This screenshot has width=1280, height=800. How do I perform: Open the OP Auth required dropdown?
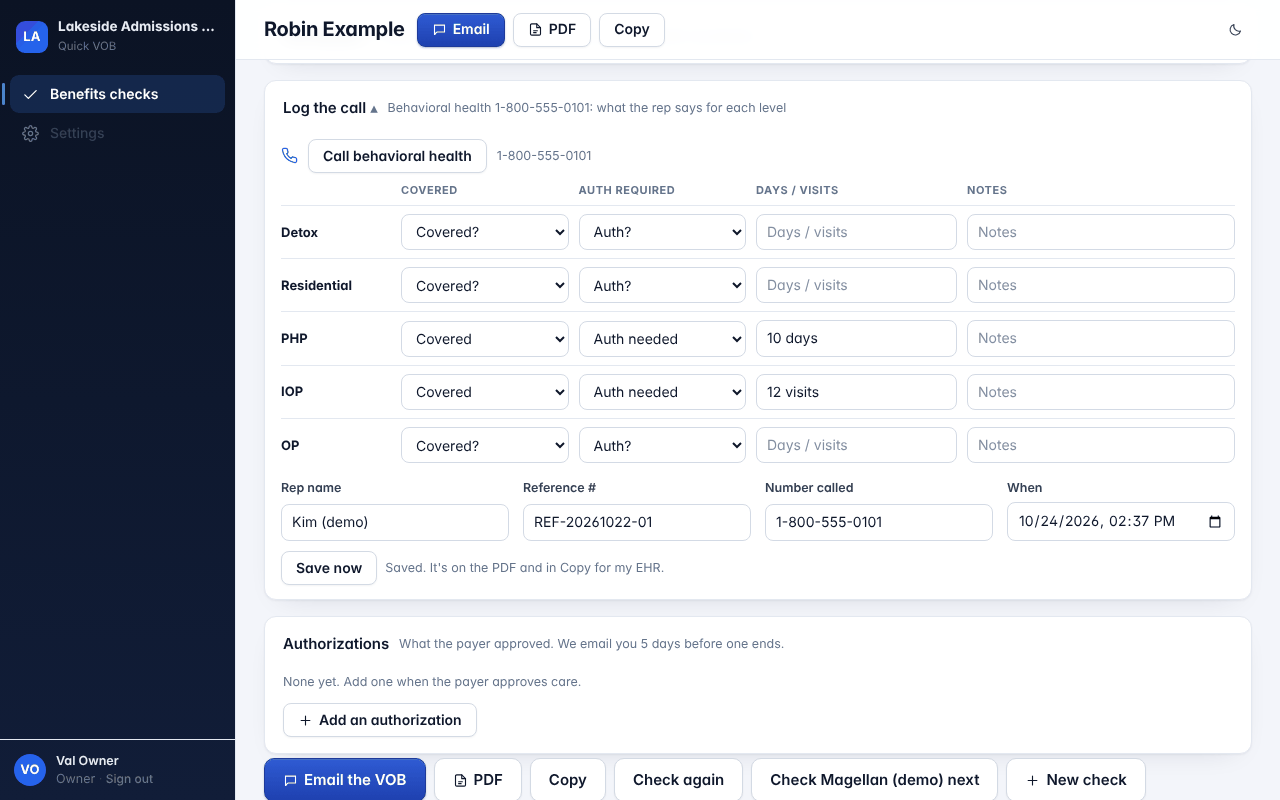coord(662,446)
